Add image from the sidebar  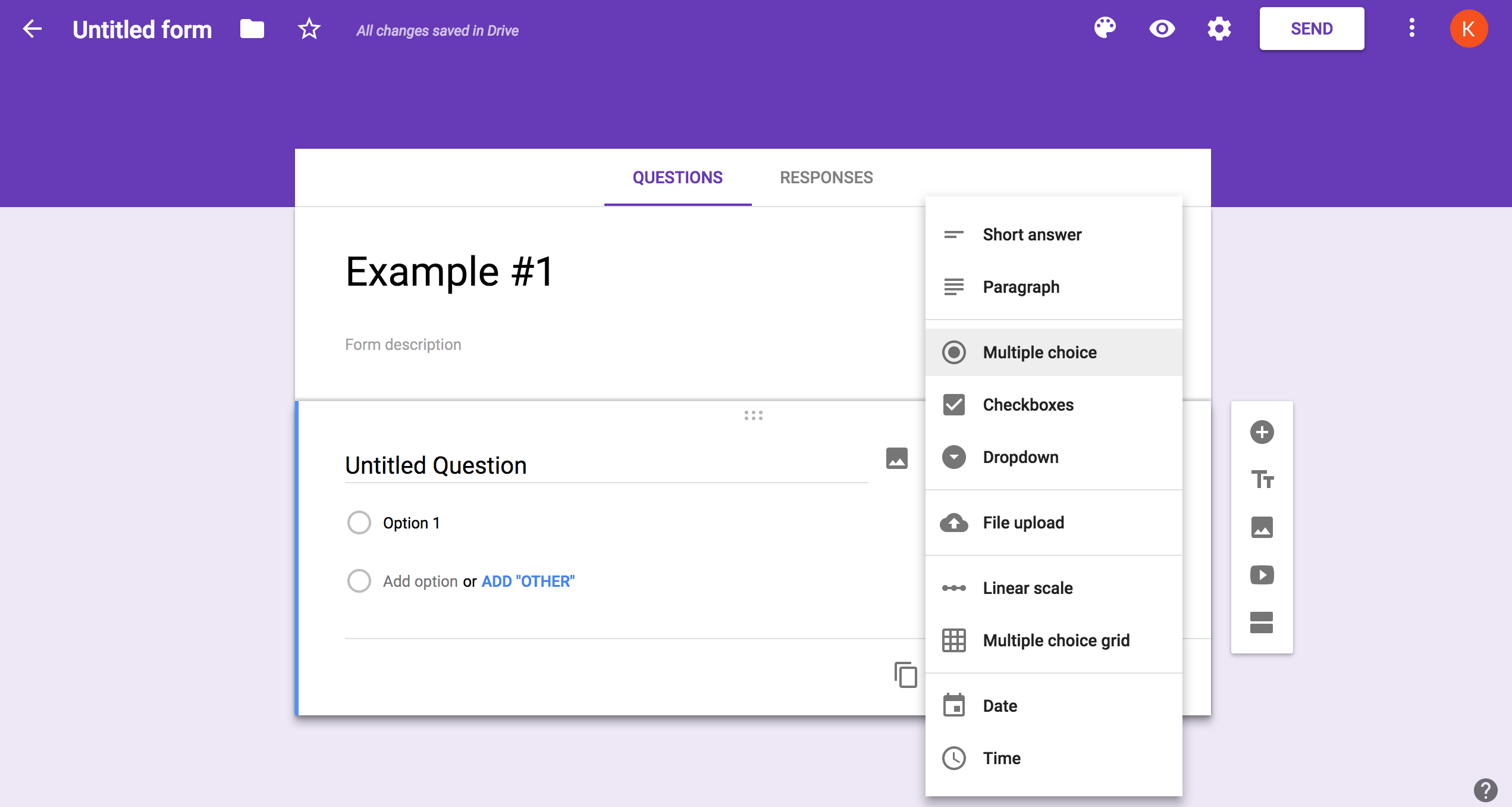(1262, 527)
